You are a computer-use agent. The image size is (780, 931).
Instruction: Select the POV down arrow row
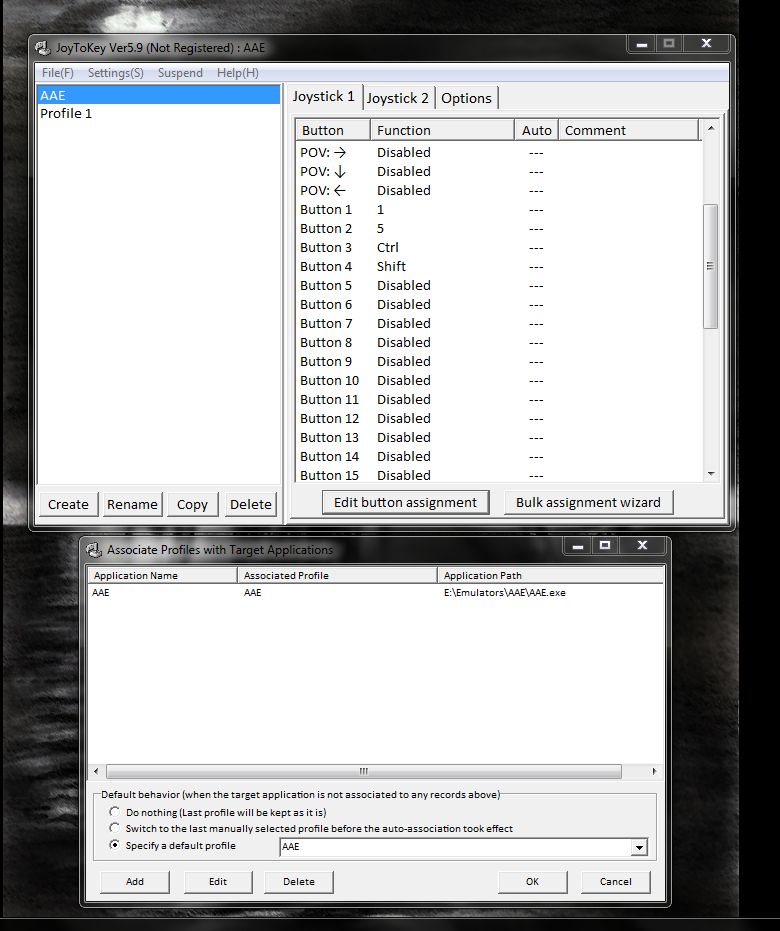pyautogui.click(x=499, y=172)
